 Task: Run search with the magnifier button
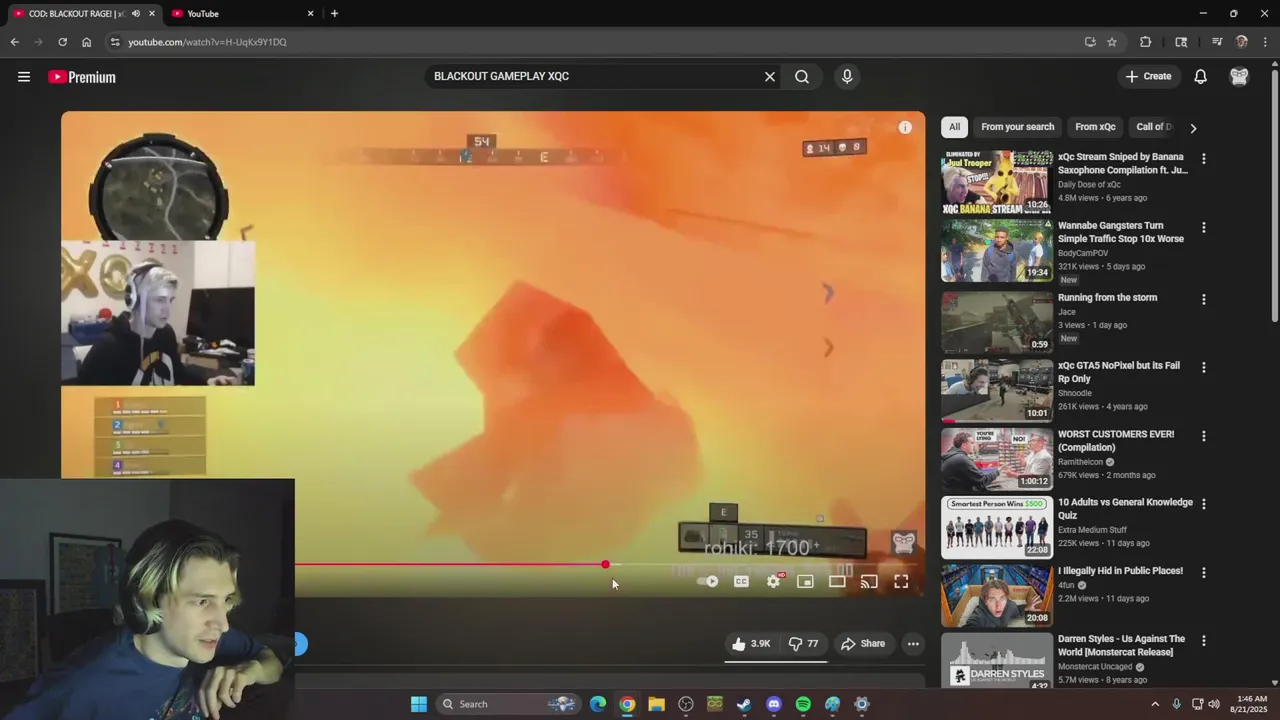click(x=802, y=76)
